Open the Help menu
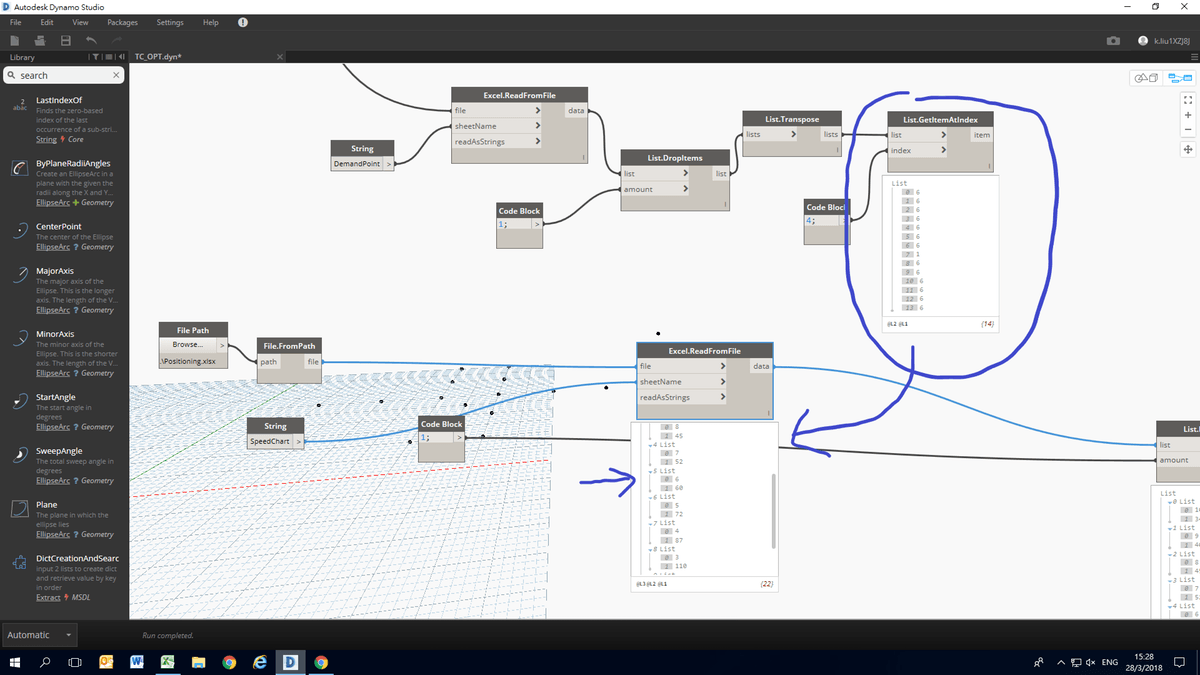This screenshot has width=1200, height=675. 210,22
